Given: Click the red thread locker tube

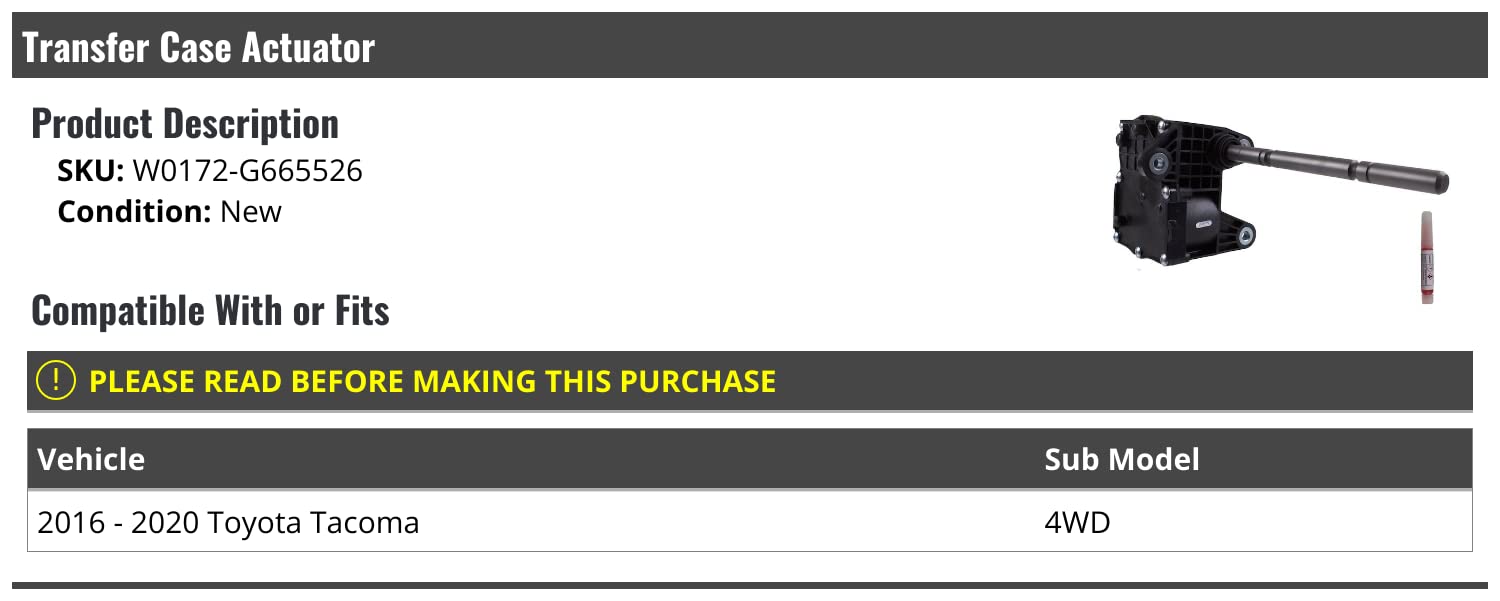Looking at the screenshot, I should 1426,257.
